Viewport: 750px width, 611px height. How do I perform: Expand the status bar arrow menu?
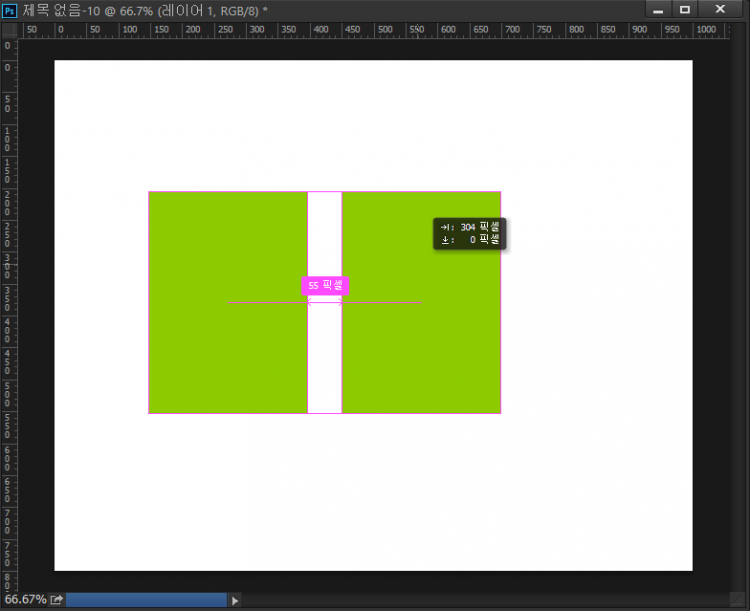point(235,600)
